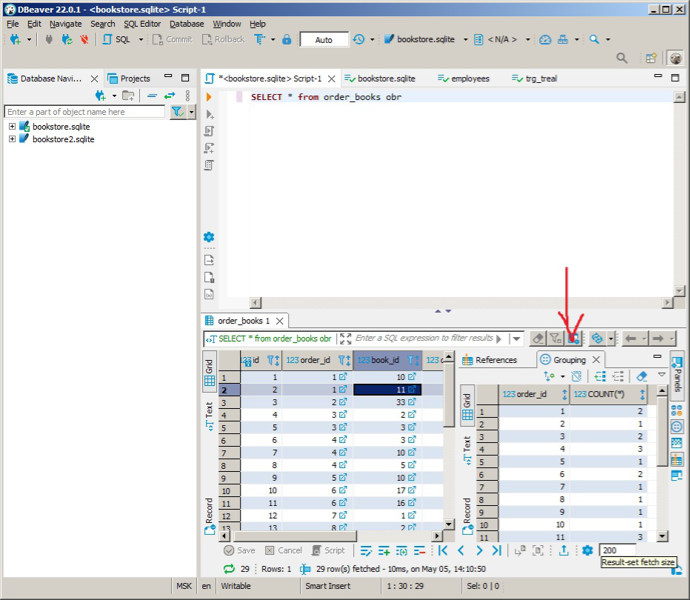Click the Script button in results footer
Image resolution: width=690 pixels, height=600 pixels.
tap(328, 550)
